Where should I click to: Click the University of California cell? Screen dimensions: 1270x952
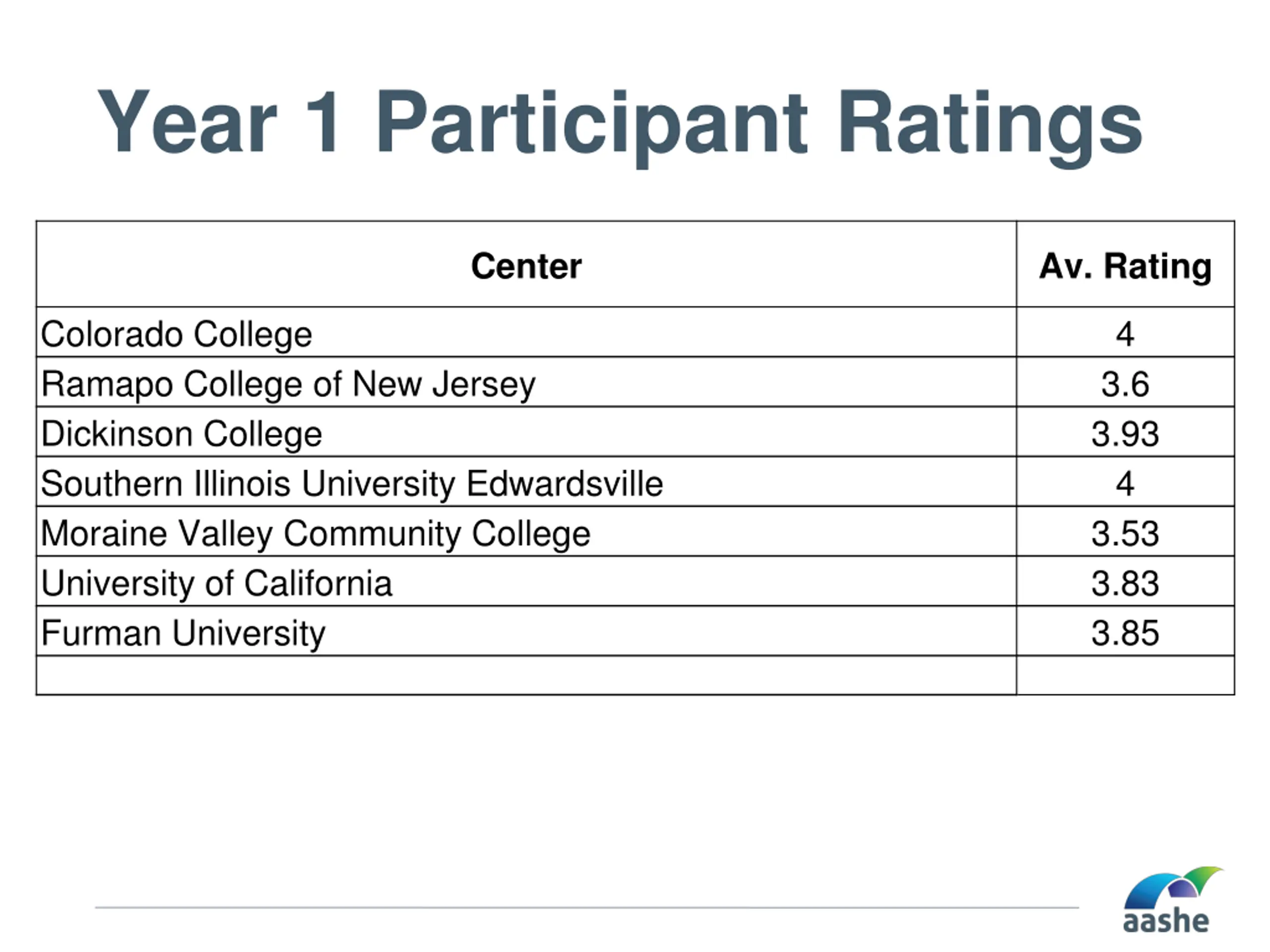216,583
